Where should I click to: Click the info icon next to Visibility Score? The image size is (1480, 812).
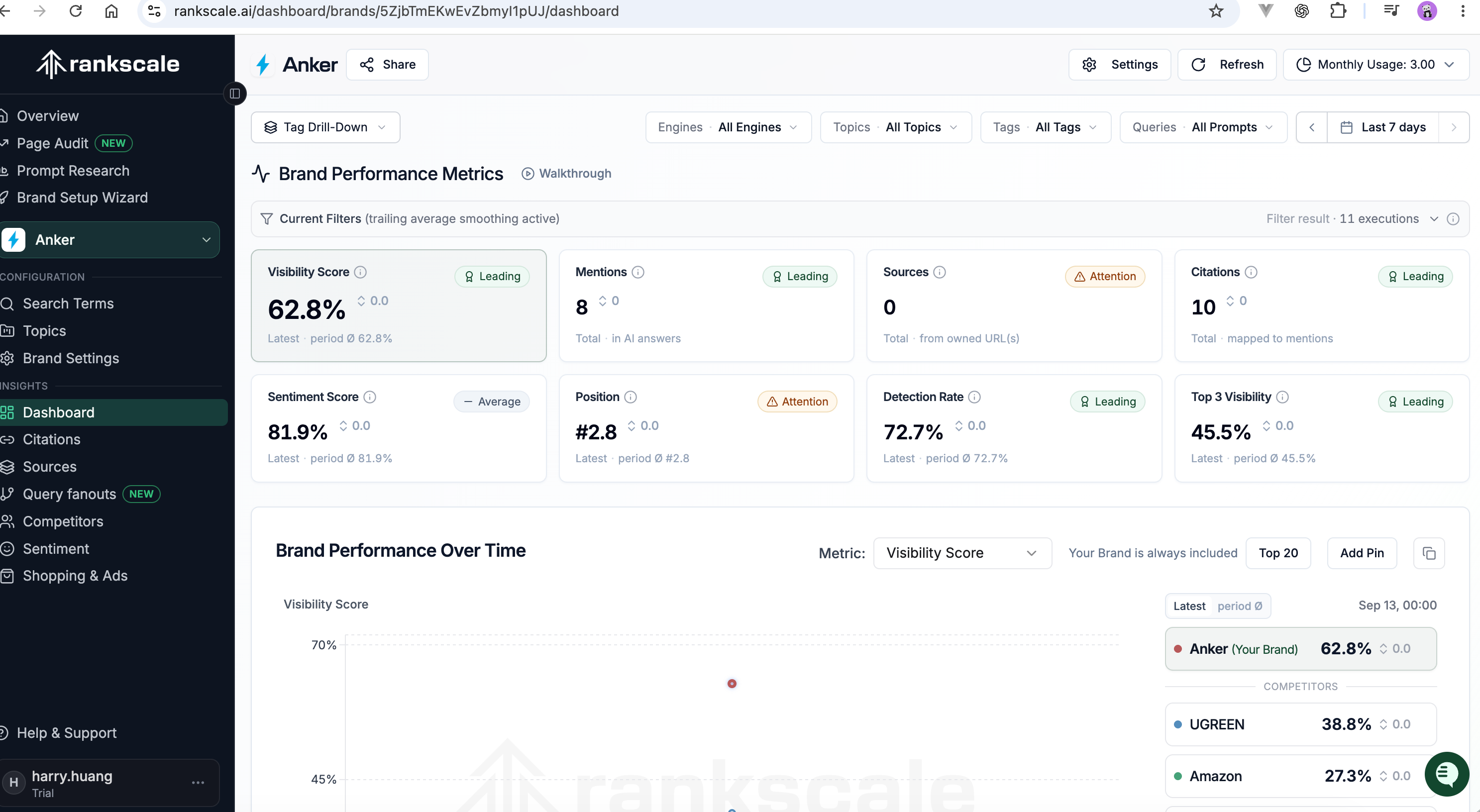click(x=360, y=272)
